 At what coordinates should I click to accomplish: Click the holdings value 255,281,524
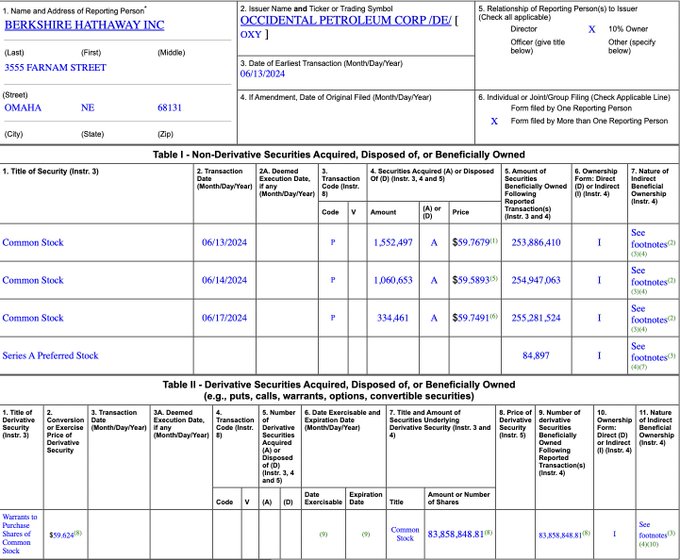(x=536, y=318)
